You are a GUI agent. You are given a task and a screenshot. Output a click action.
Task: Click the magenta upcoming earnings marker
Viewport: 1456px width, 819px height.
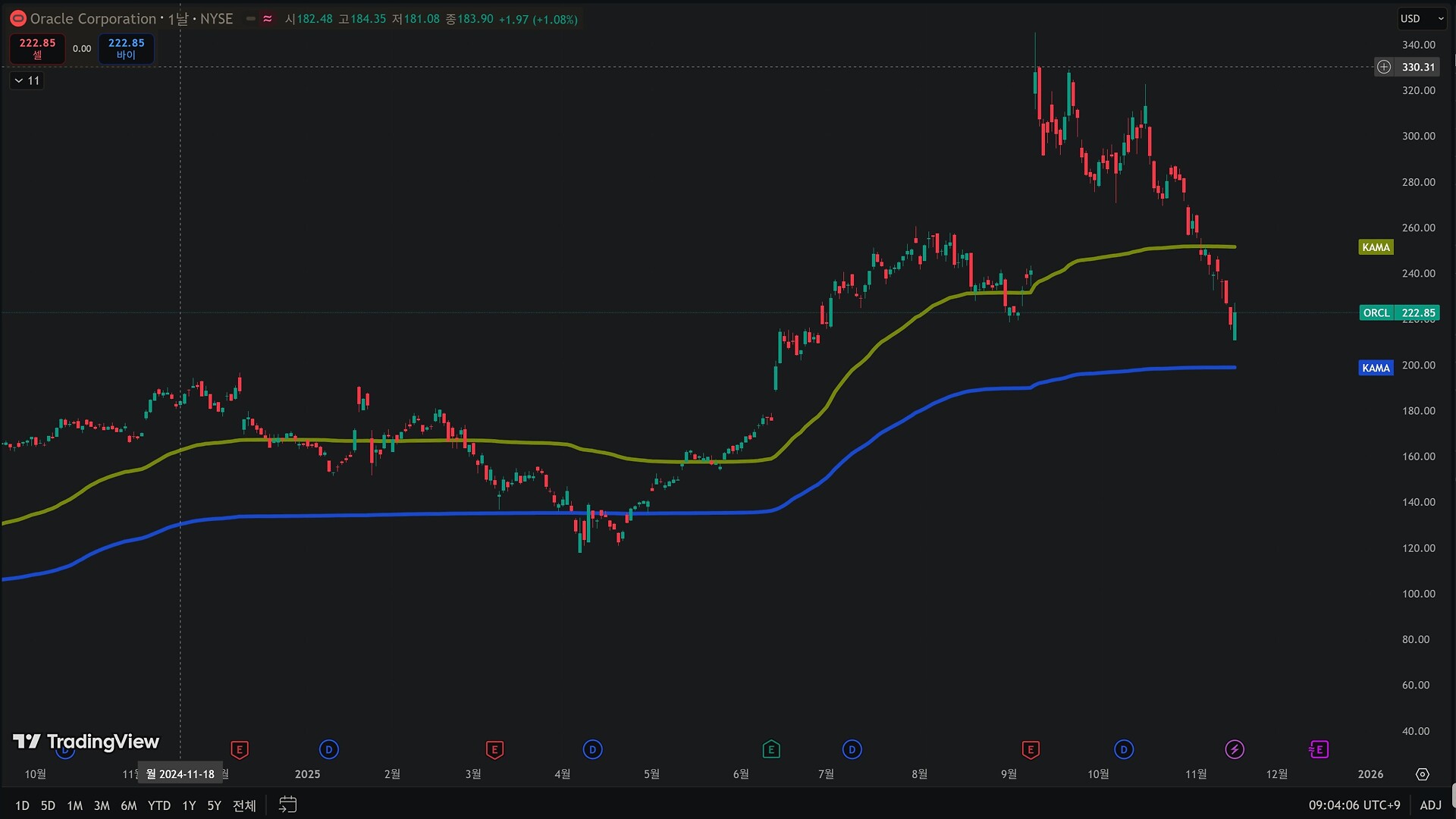(1319, 750)
